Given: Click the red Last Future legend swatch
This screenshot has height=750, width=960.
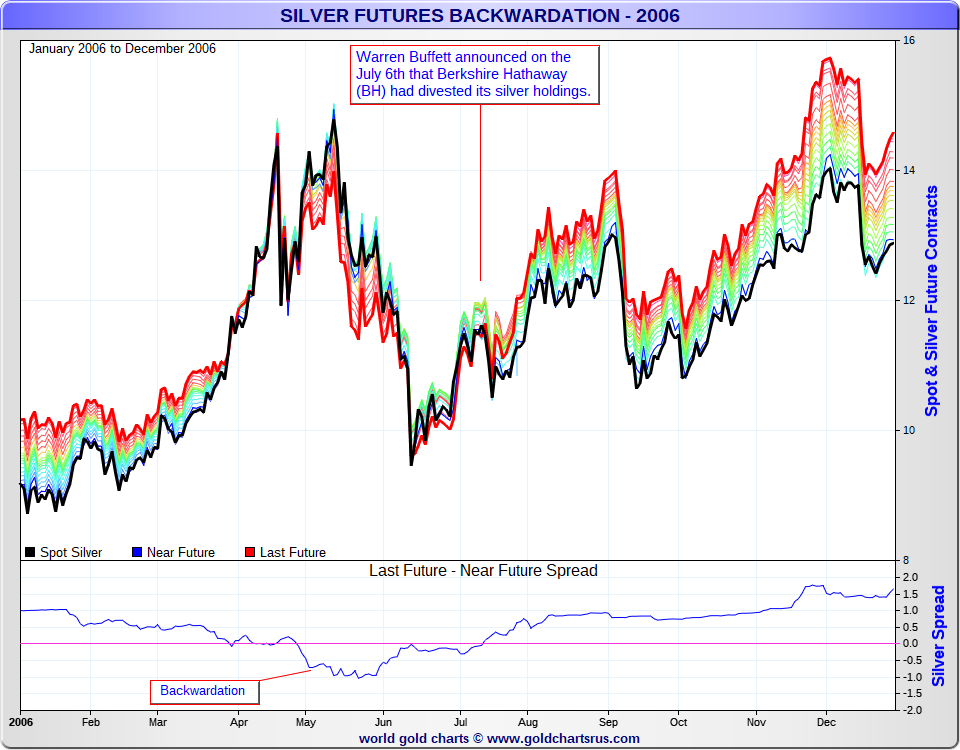Looking at the screenshot, I should (x=250, y=552).
